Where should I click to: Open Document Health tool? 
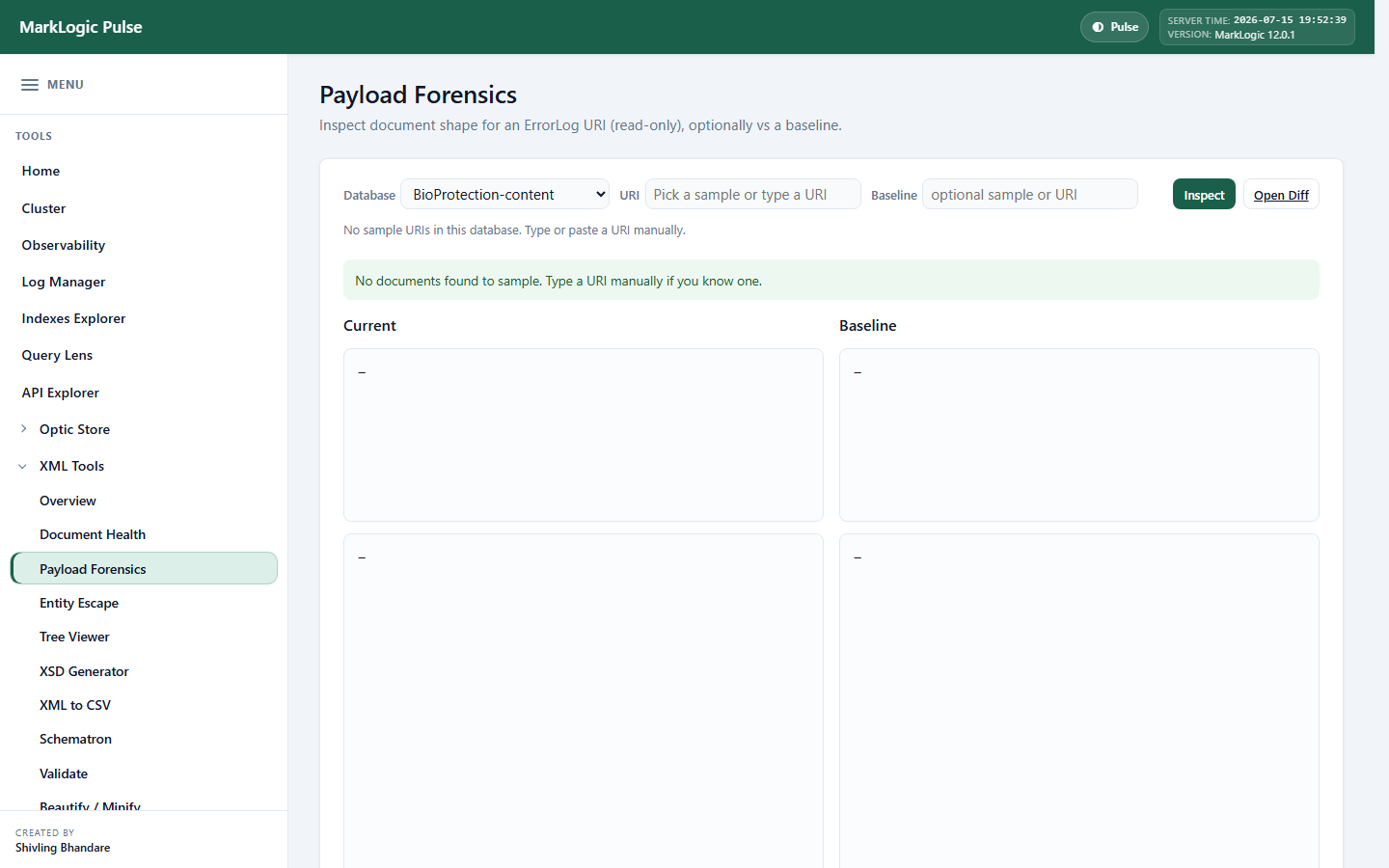pos(93,534)
